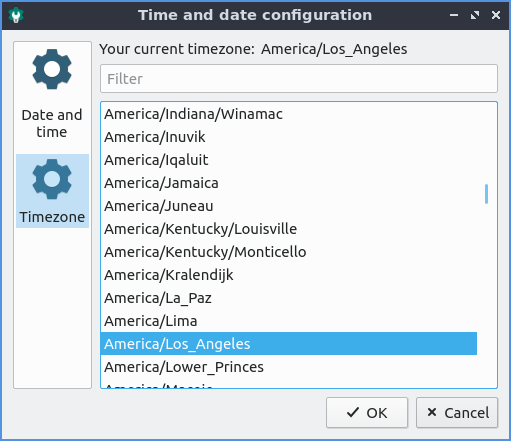Focus the Filter text field
Viewport: 511px width, 441px height.
click(x=299, y=79)
